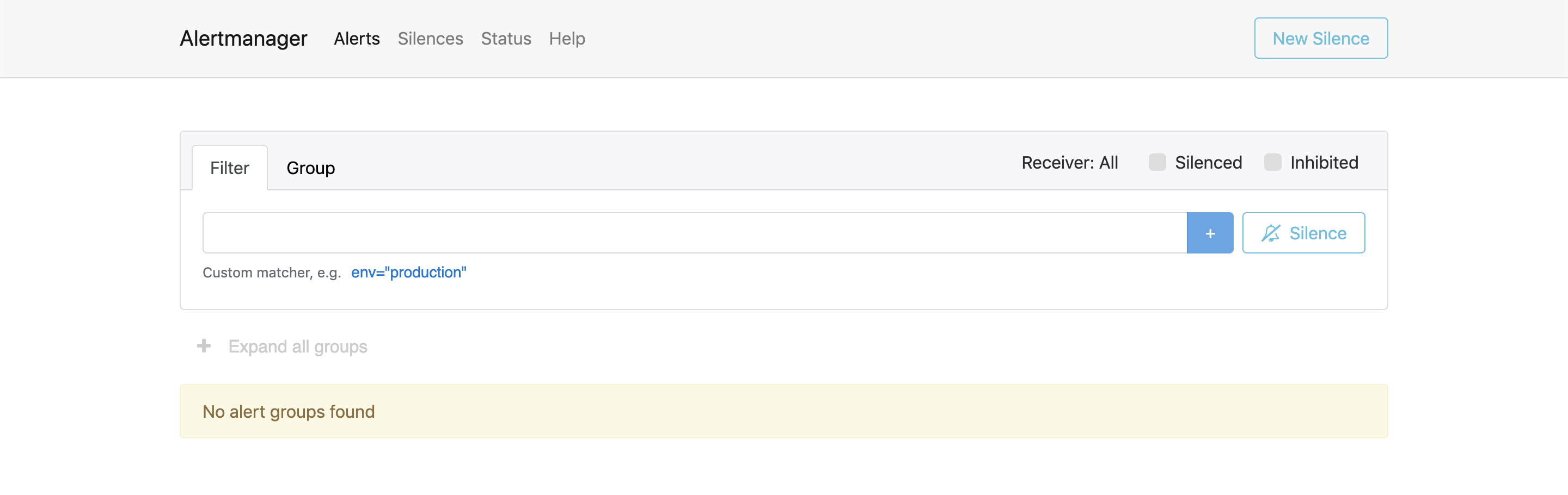Focus the custom matcher filter input
The image size is (1568, 495).
(x=694, y=233)
